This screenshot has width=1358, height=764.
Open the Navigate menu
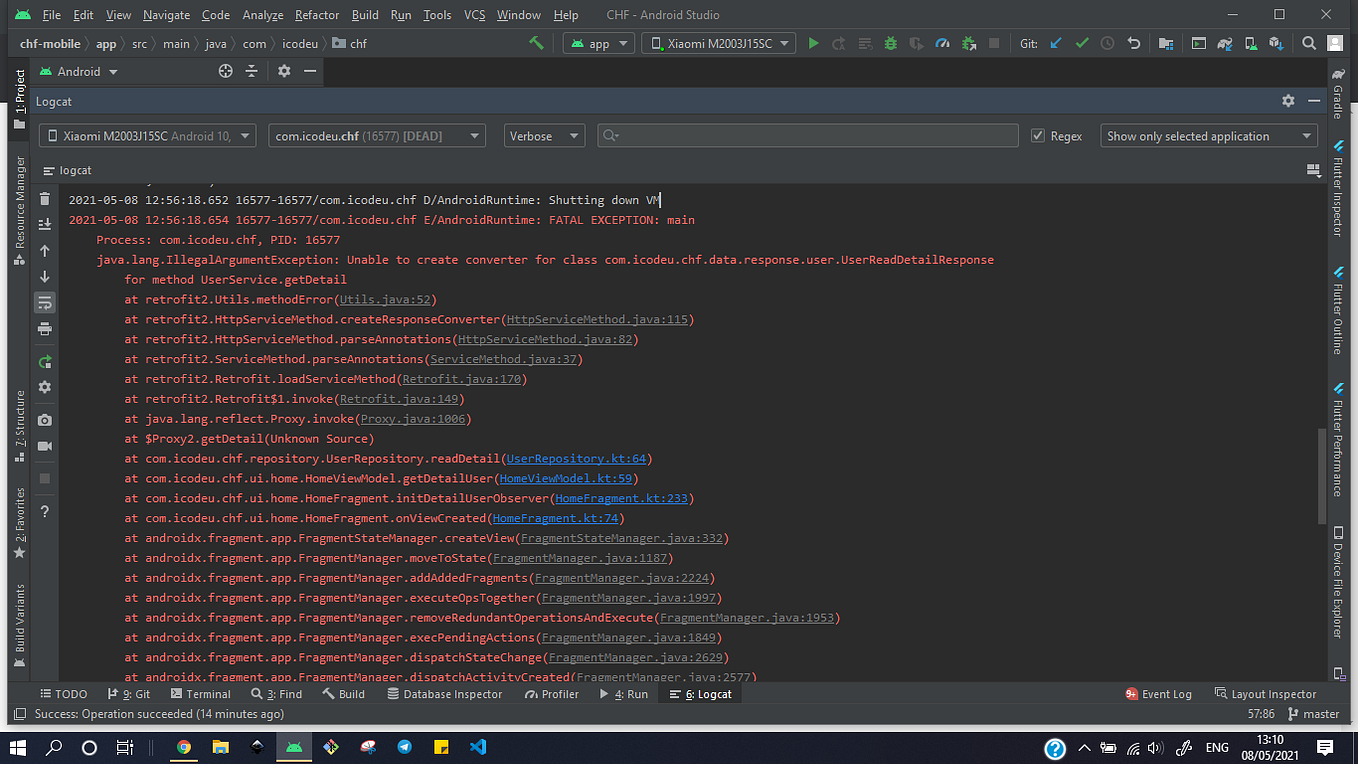tap(166, 15)
